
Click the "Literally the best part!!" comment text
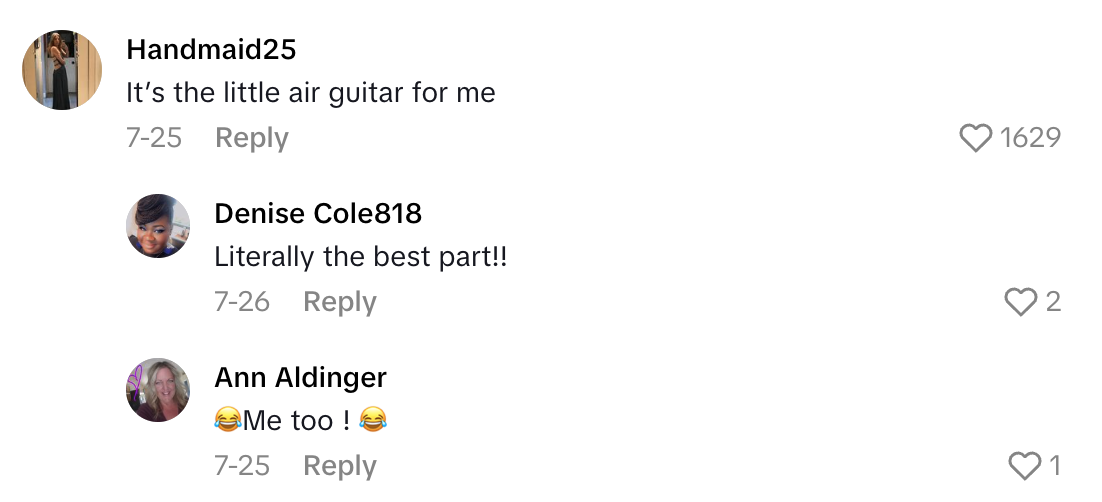click(x=361, y=257)
